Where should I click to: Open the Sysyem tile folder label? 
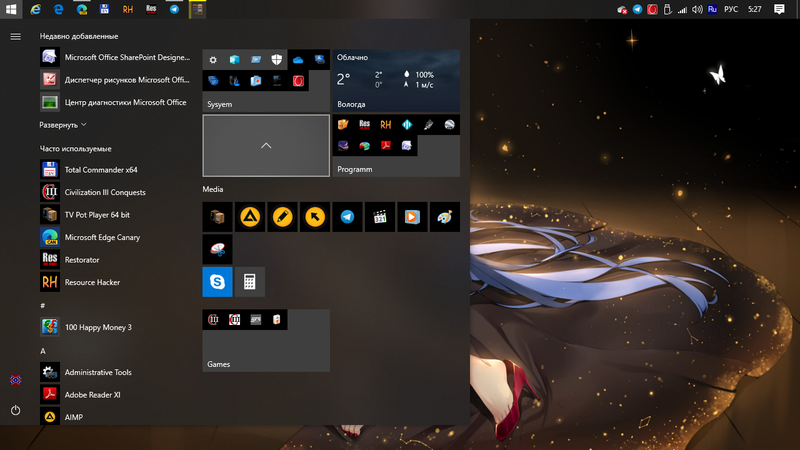coord(219,104)
